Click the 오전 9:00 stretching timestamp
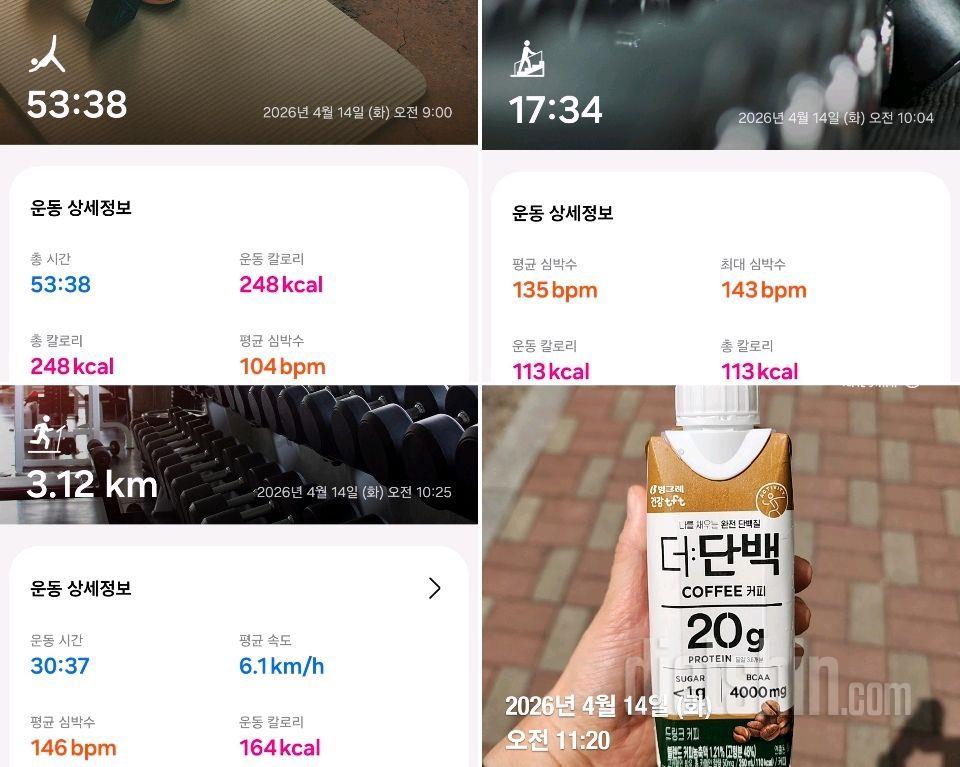Screen dimensions: 960x767 click(x=358, y=112)
